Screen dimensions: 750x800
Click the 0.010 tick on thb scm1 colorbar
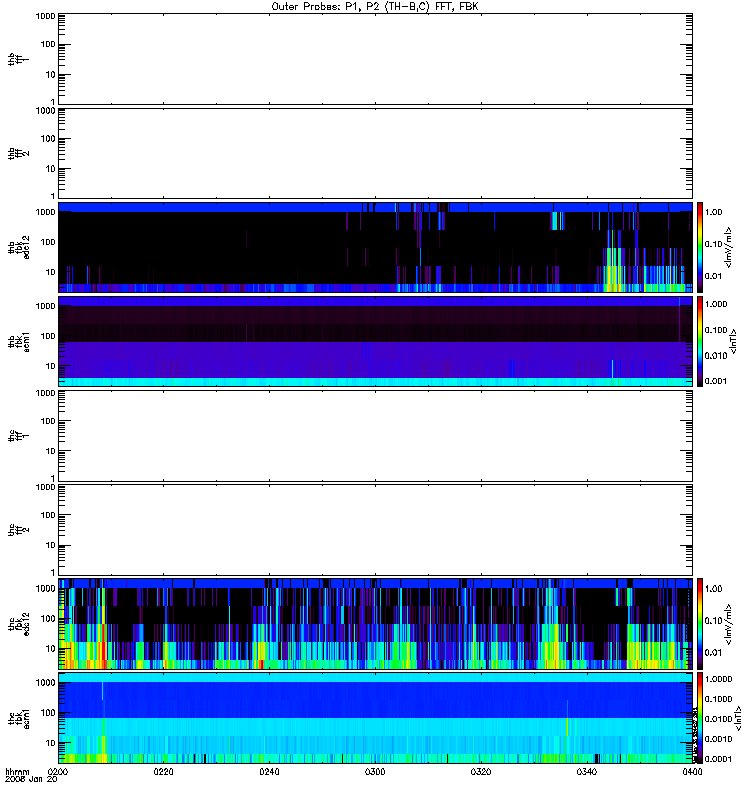(x=716, y=356)
